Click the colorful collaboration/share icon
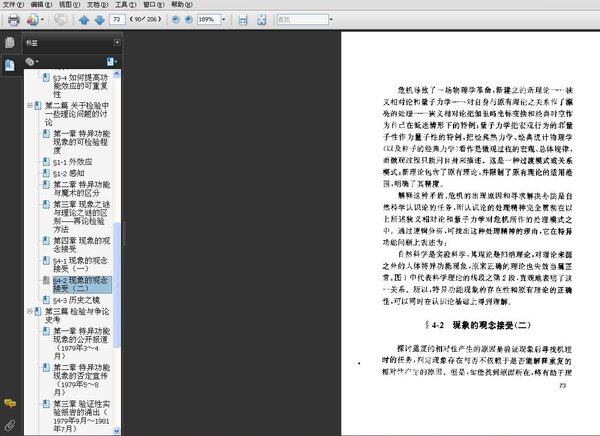Image resolution: width=600 pixels, height=436 pixels. click(x=33, y=20)
